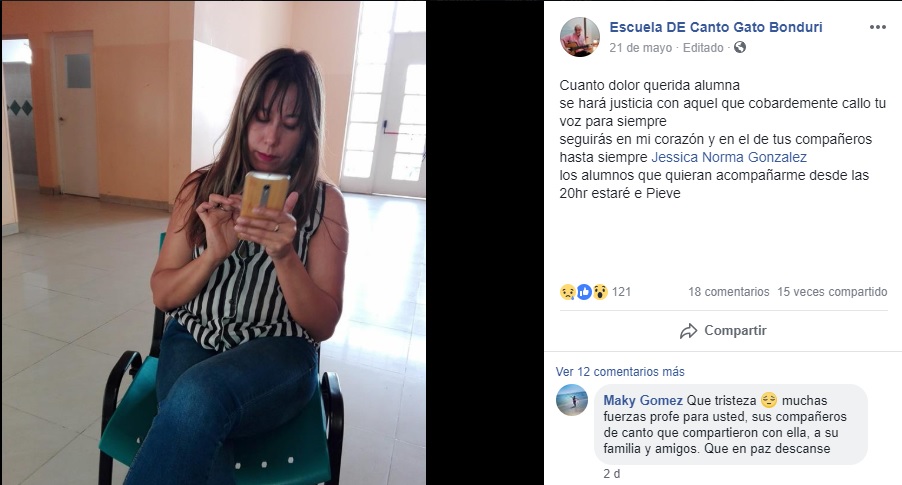
Task: View the Editado edit history
Action: [x=703, y=48]
